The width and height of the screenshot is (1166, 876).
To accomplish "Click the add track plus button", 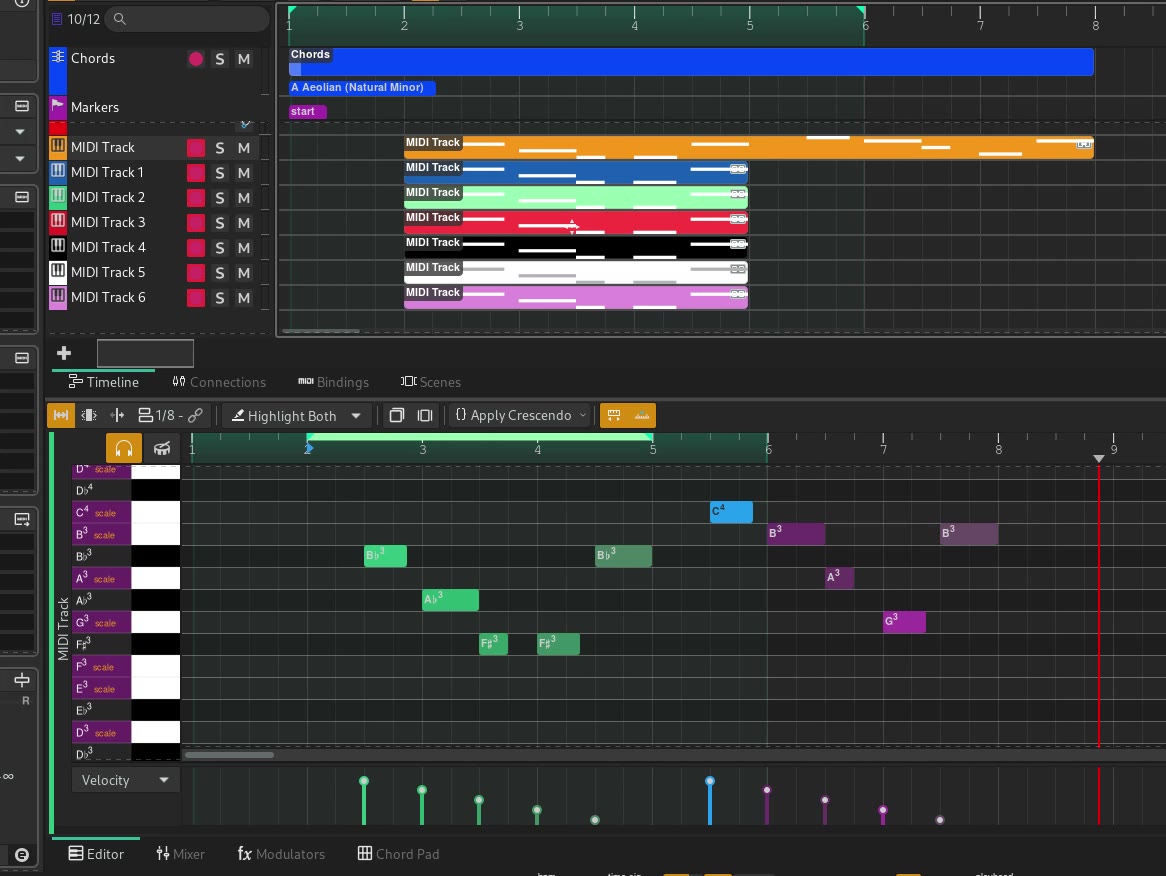I will 64,353.
